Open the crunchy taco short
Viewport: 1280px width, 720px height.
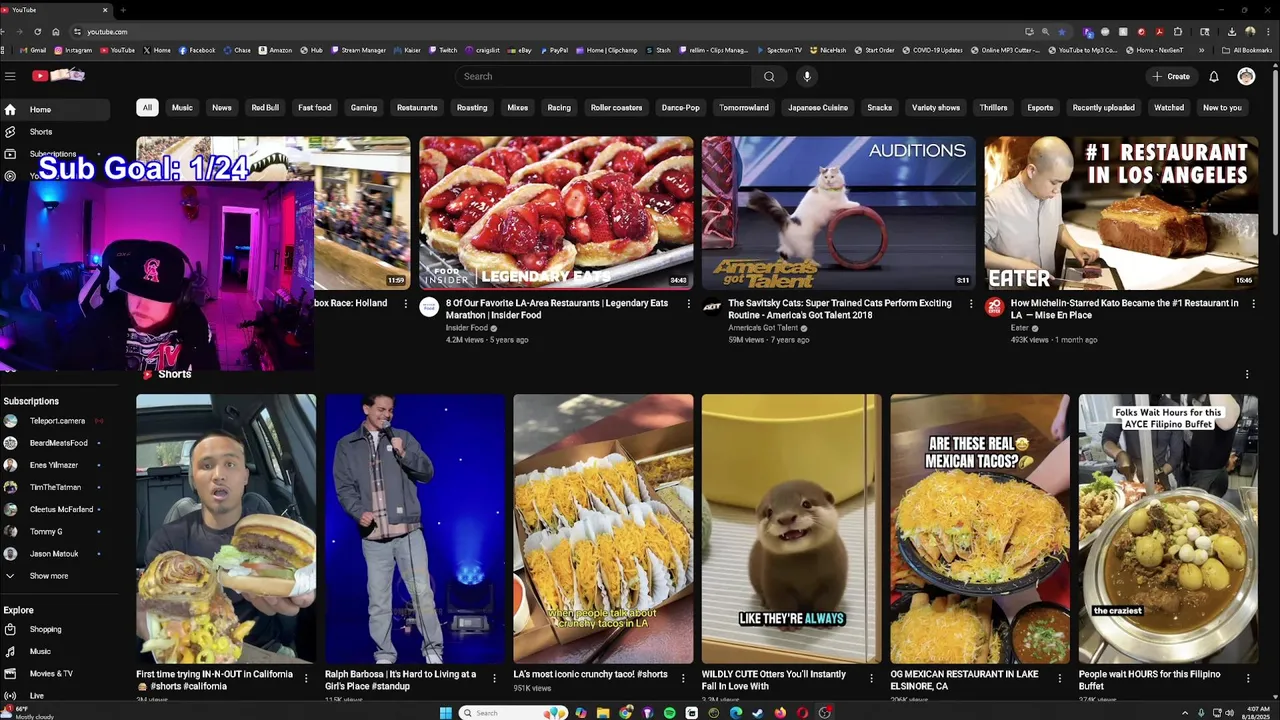(x=603, y=529)
